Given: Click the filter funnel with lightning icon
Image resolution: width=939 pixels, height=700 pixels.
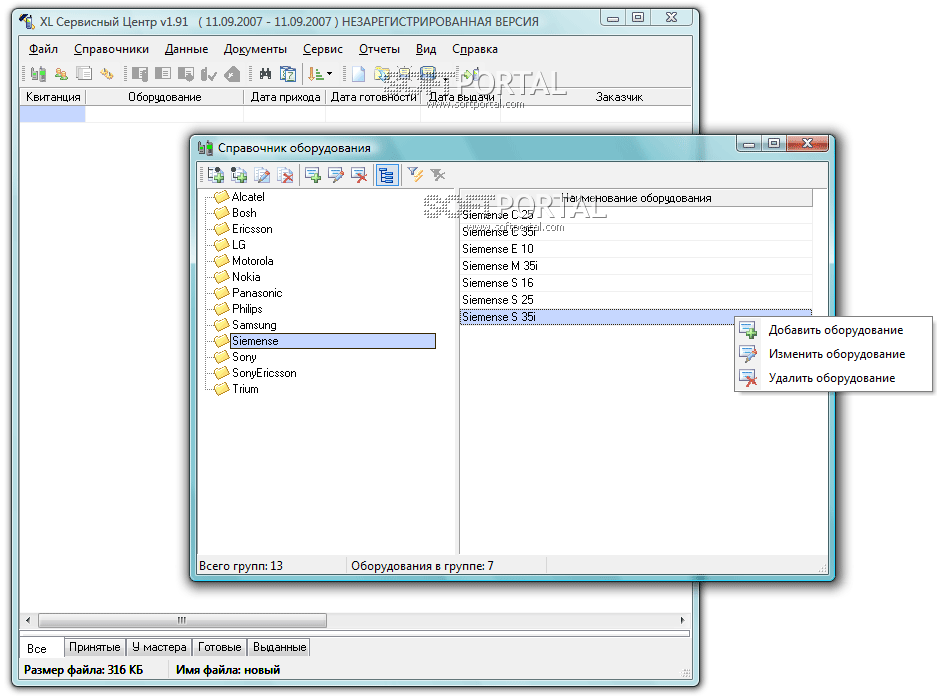Looking at the screenshot, I should tap(415, 175).
